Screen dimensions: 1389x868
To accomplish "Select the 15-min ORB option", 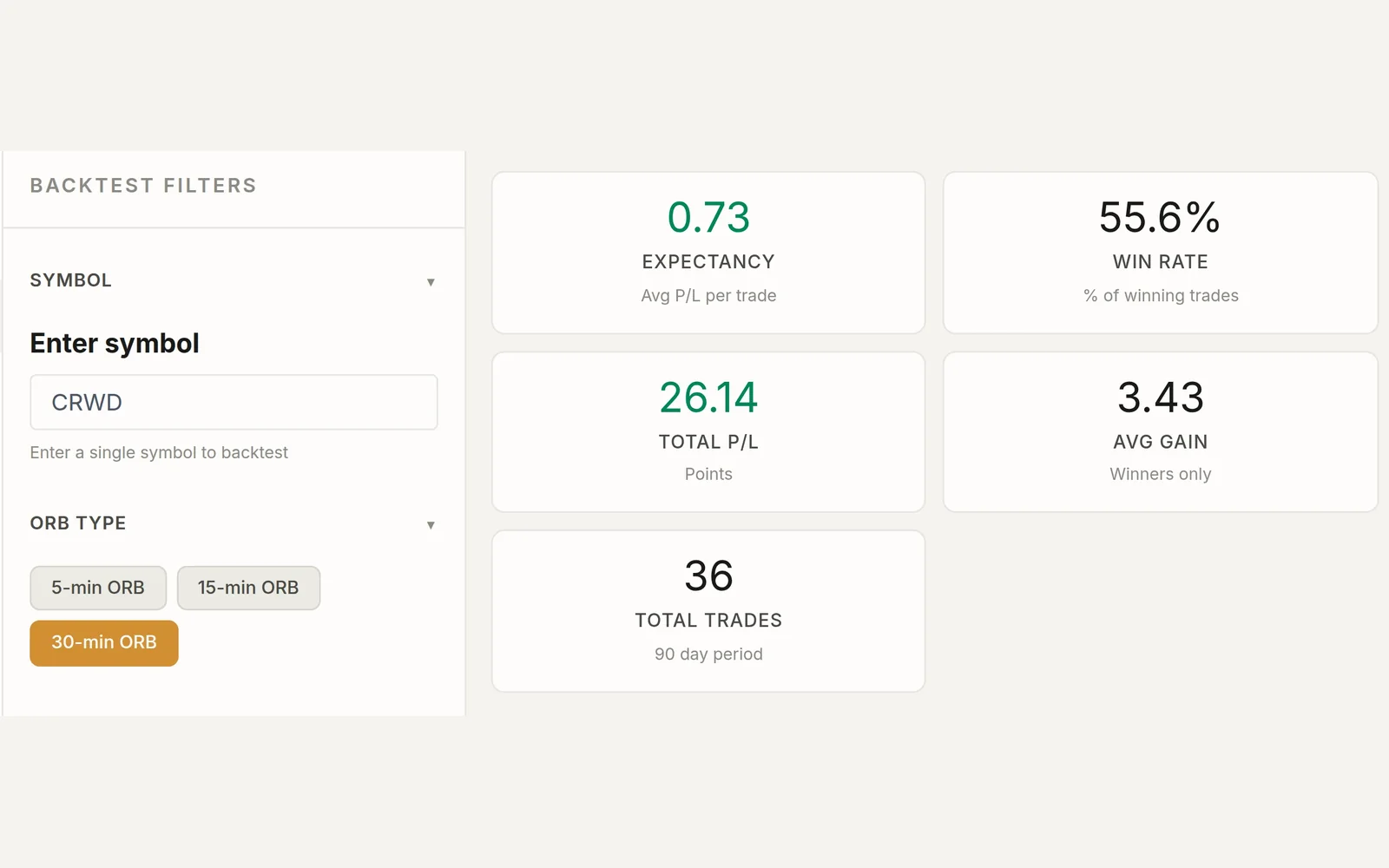I will tap(248, 588).
